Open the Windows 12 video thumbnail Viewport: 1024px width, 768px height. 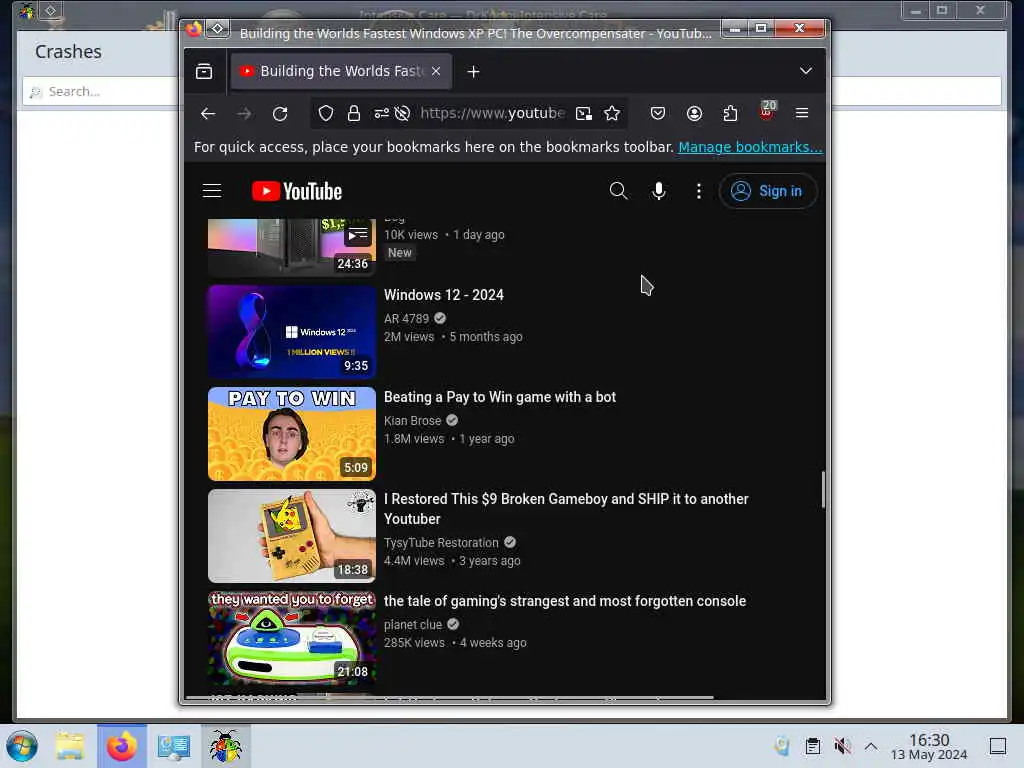pyautogui.click(x=292, y=332)
